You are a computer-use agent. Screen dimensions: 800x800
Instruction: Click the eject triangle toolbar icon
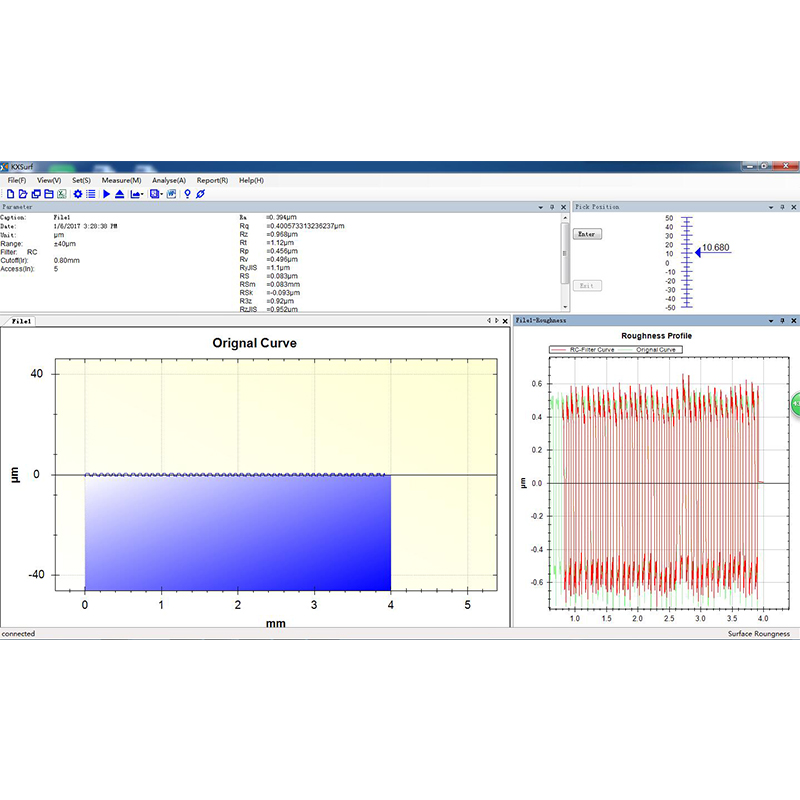click(120, 193)
